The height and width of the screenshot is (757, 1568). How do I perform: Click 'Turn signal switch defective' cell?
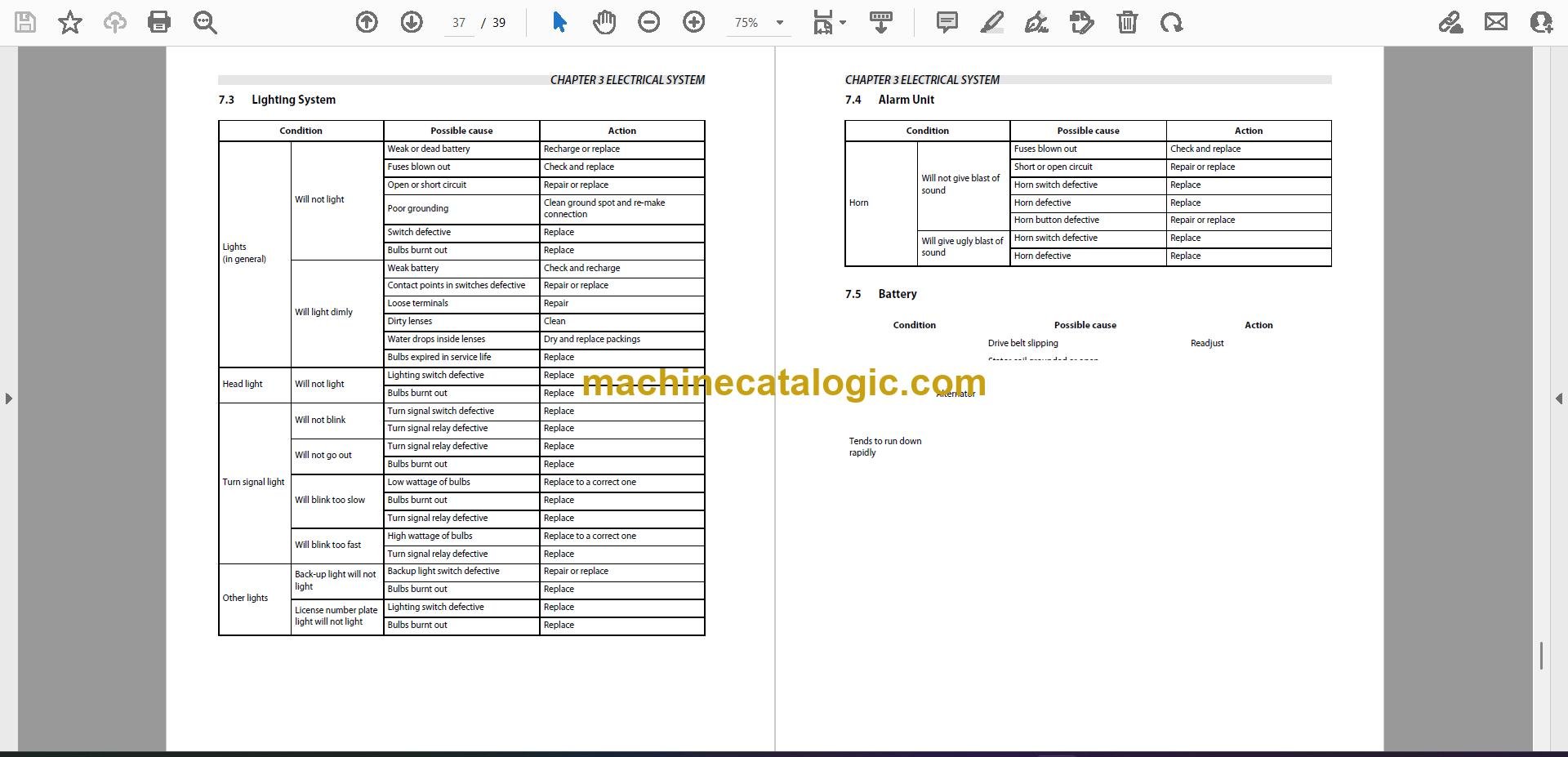click(x=461, y=412)
